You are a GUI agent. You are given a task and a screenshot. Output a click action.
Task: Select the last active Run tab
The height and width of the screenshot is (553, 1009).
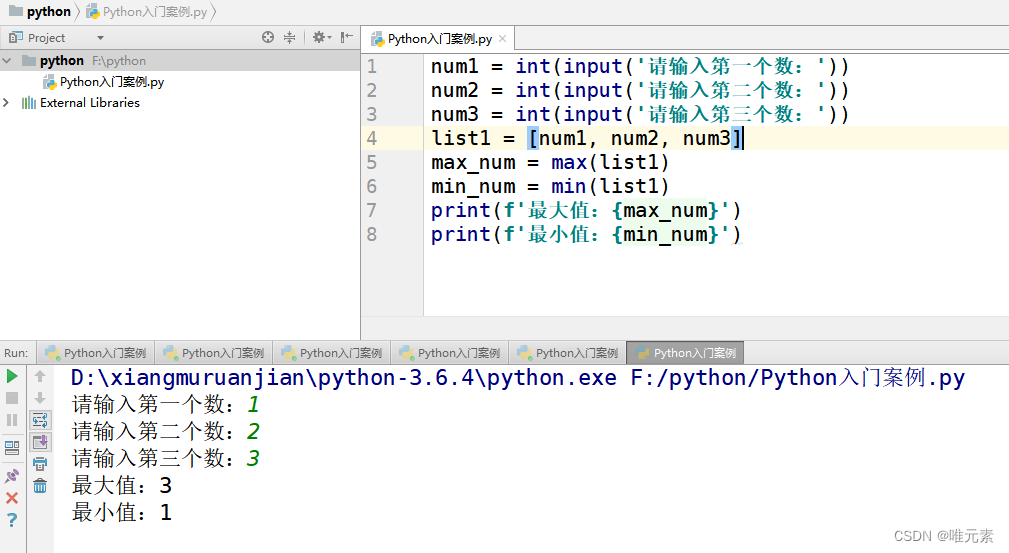pyautogui.click(x=685, y=353)
